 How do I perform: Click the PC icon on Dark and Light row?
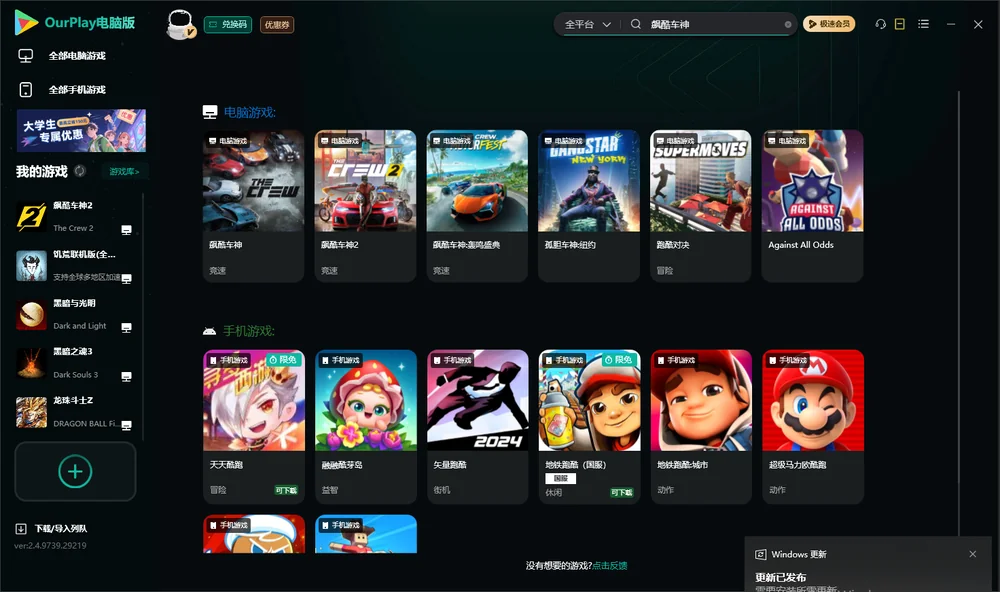tap(126, 327)
